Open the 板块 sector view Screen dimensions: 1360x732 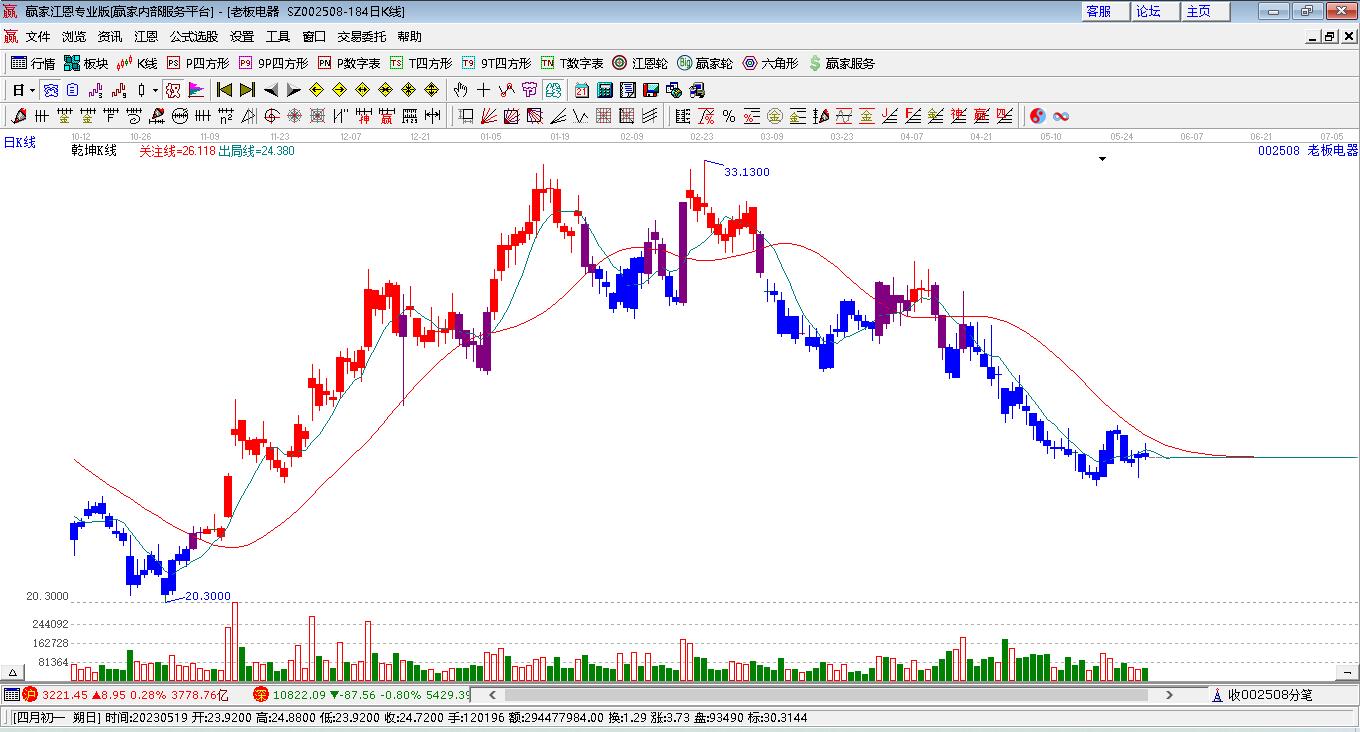tap(86, 63)
